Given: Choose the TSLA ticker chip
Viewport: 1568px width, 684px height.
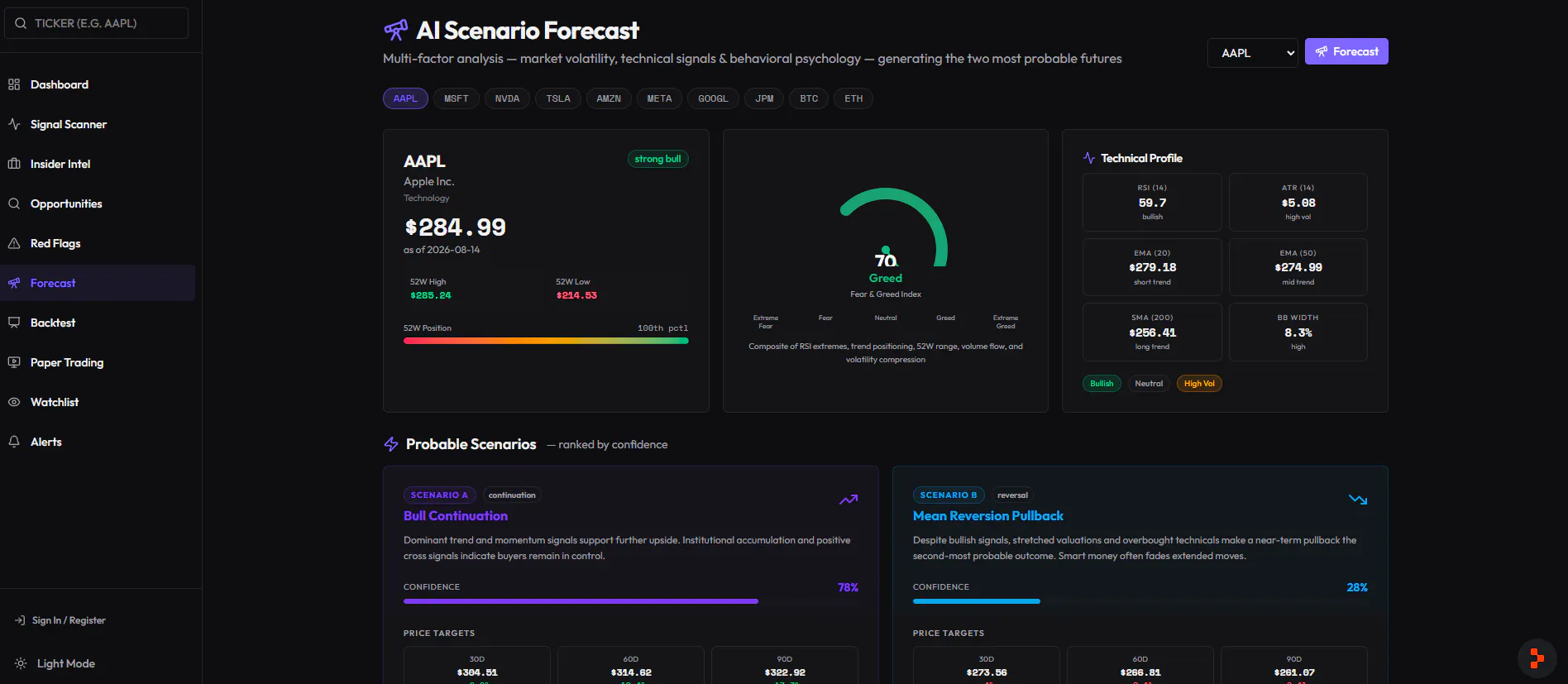Looking at the screenshot, I should (558, 98).
